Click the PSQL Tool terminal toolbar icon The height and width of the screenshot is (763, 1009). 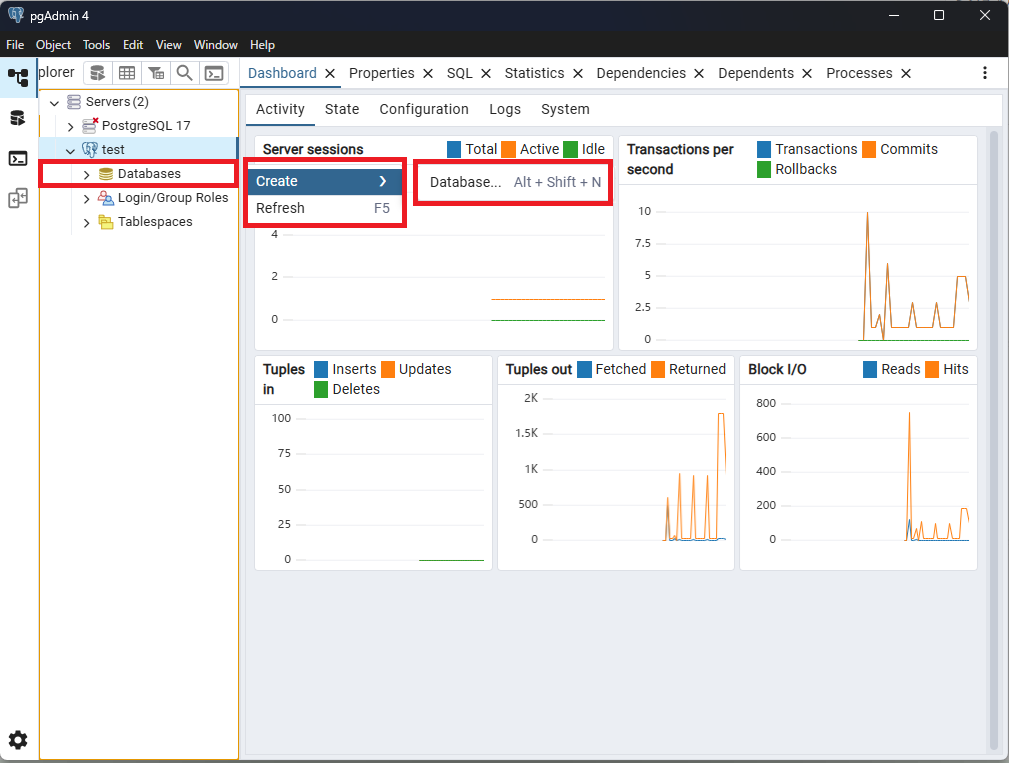point(214,73)
